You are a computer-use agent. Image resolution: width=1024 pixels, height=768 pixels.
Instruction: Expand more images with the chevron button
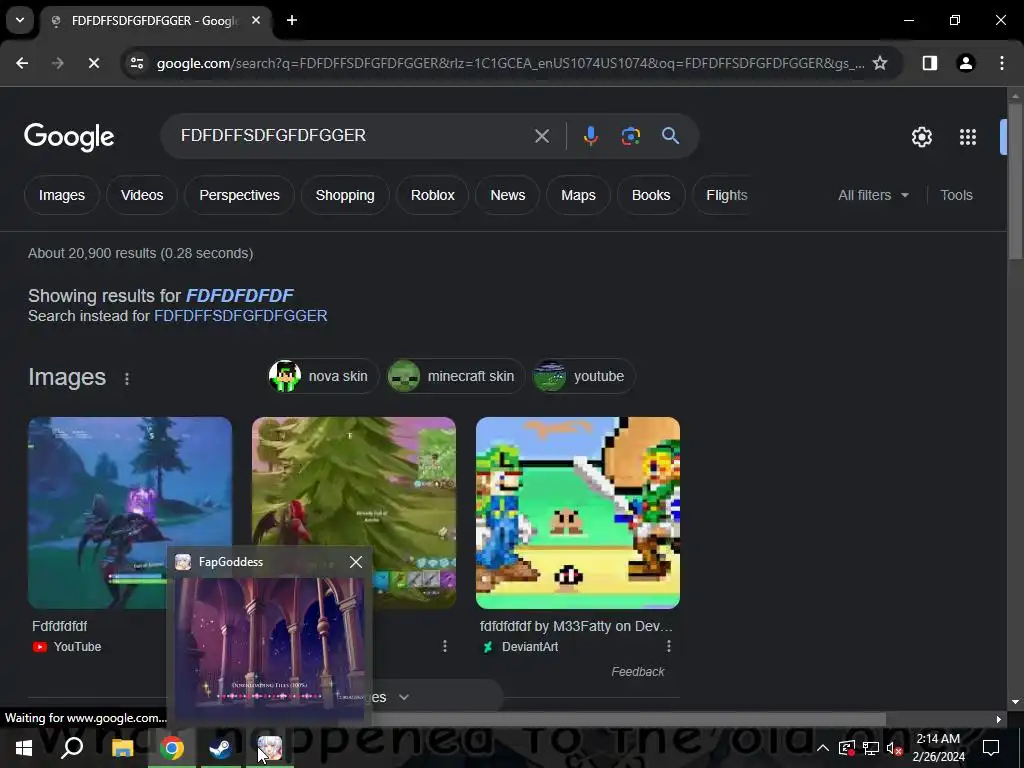404,697
